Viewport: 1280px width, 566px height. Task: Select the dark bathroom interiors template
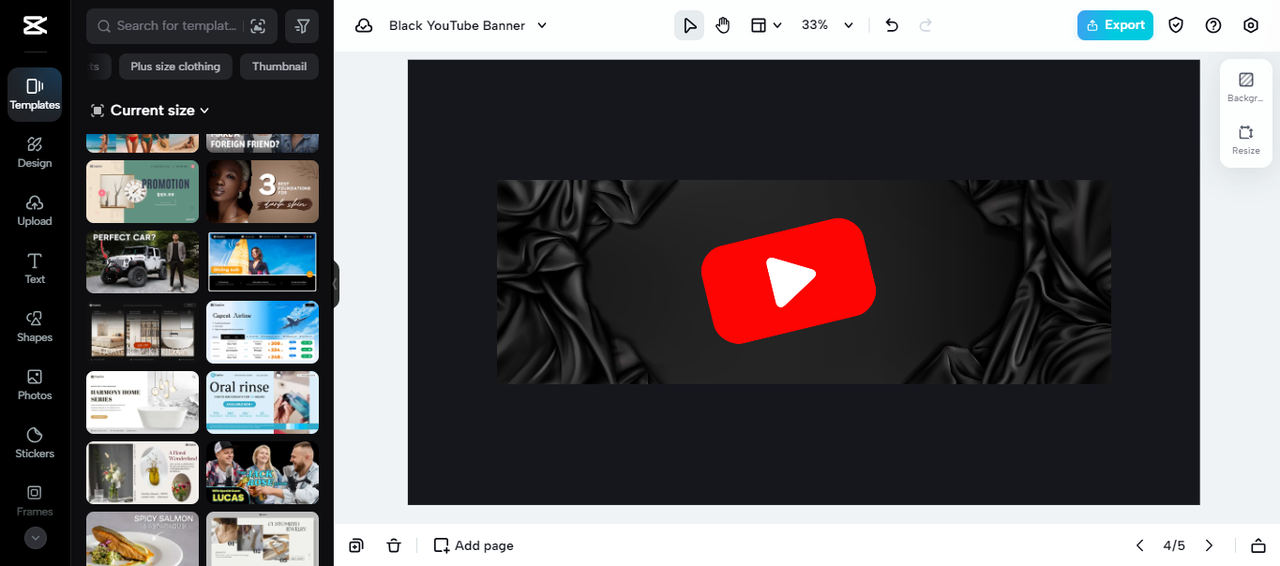142,332
